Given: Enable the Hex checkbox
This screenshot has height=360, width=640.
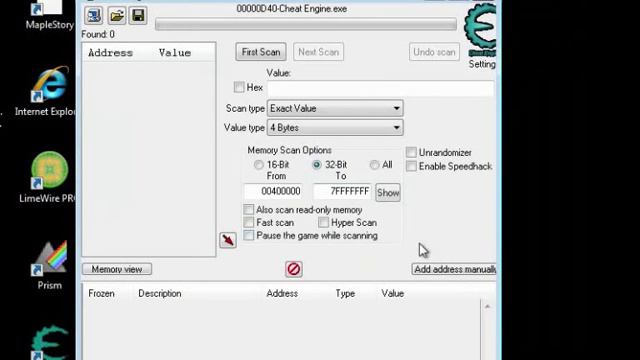Looking at the screenshot, I should 239,87.
